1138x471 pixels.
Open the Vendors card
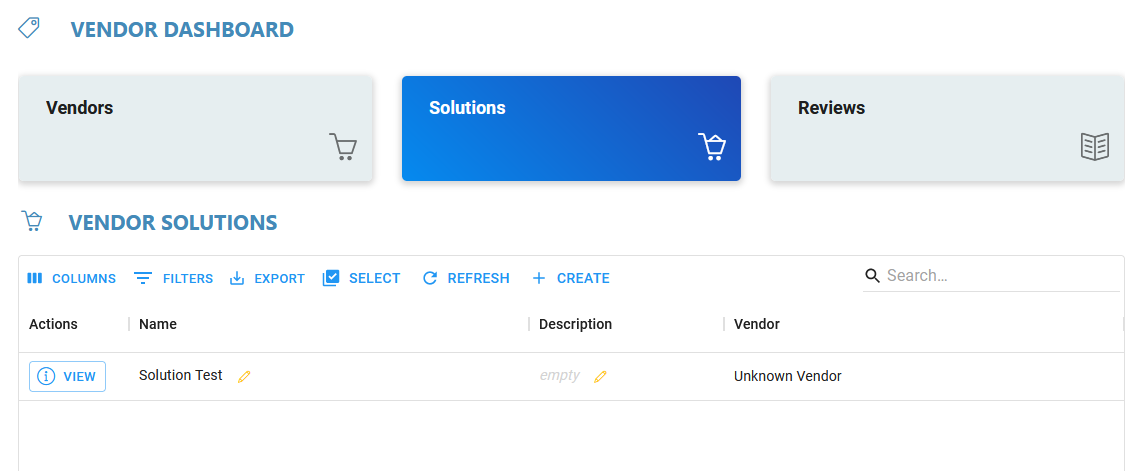click(196, 129)
